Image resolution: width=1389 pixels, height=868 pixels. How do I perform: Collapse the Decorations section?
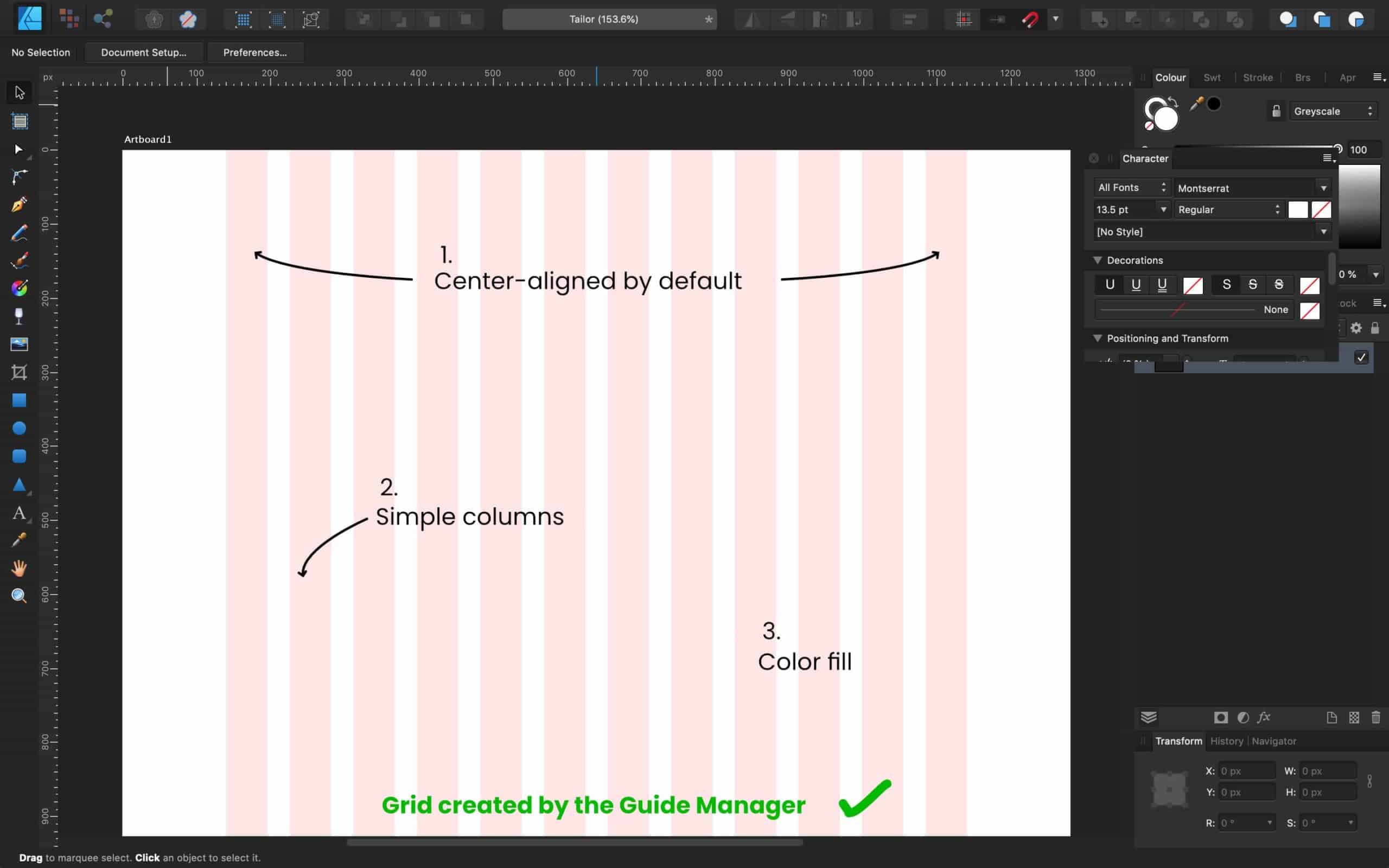[1098, 260]
